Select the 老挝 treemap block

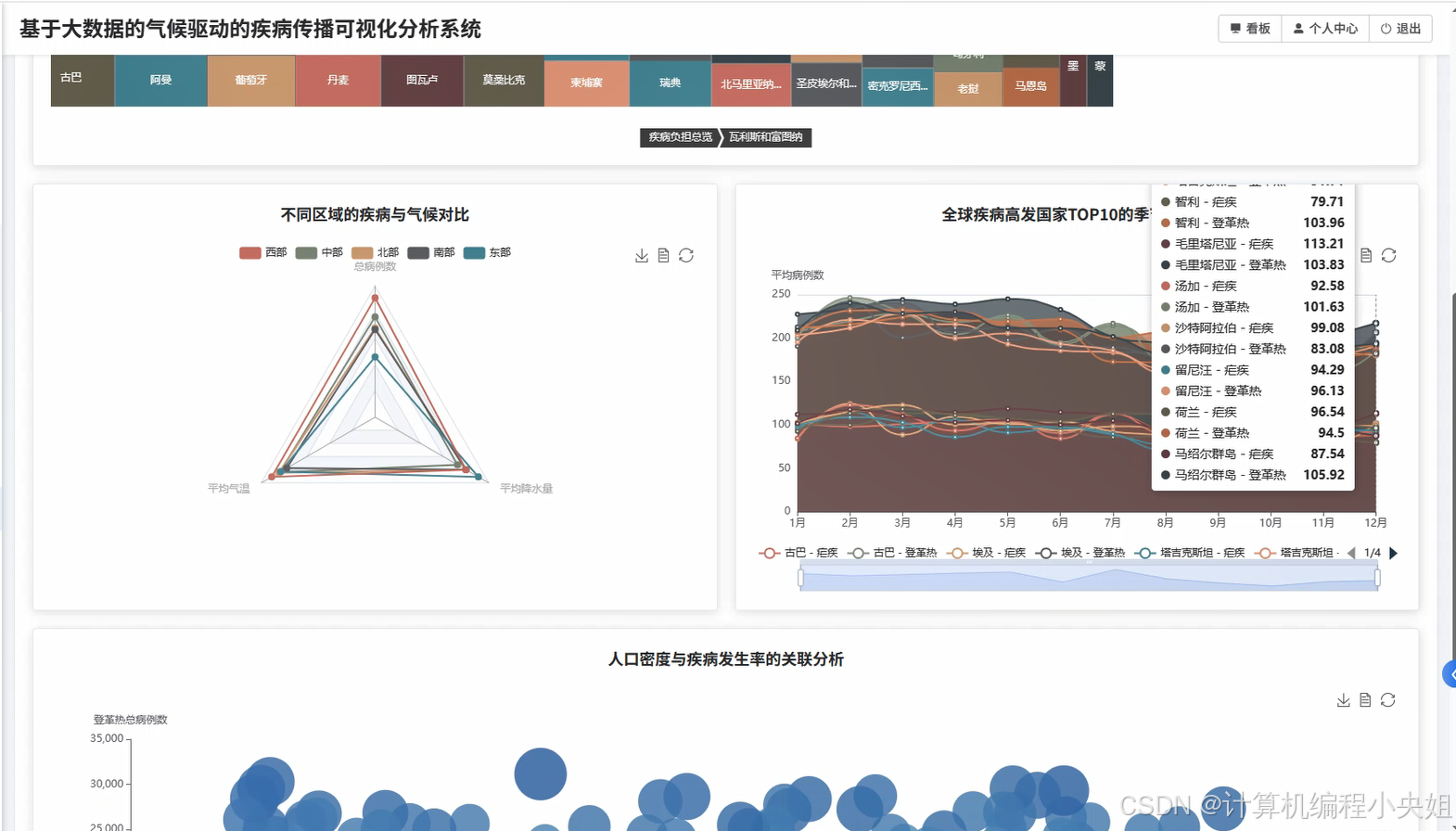[x=968, y=89]
